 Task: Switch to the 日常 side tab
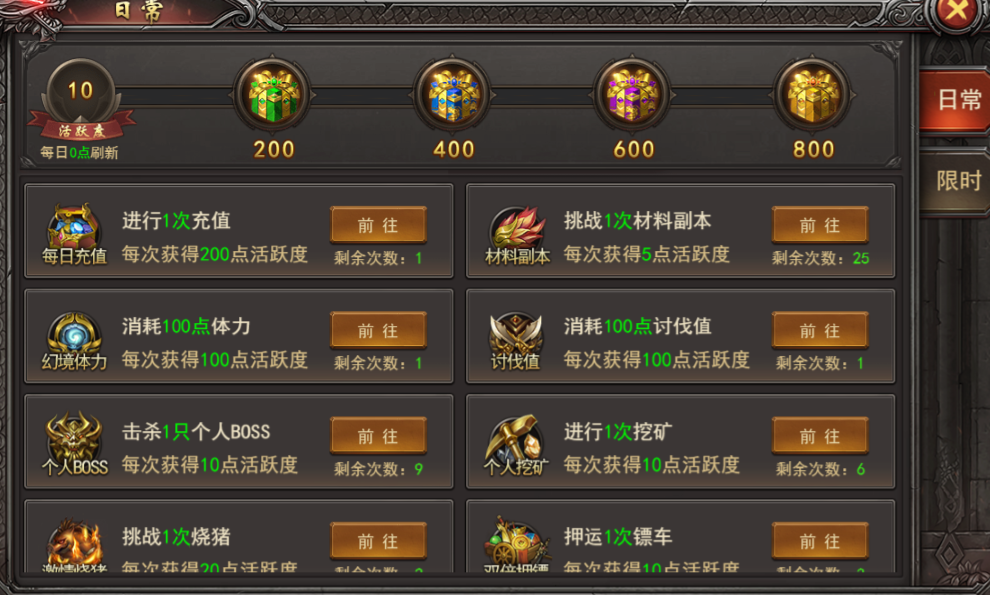click(955, 100)
